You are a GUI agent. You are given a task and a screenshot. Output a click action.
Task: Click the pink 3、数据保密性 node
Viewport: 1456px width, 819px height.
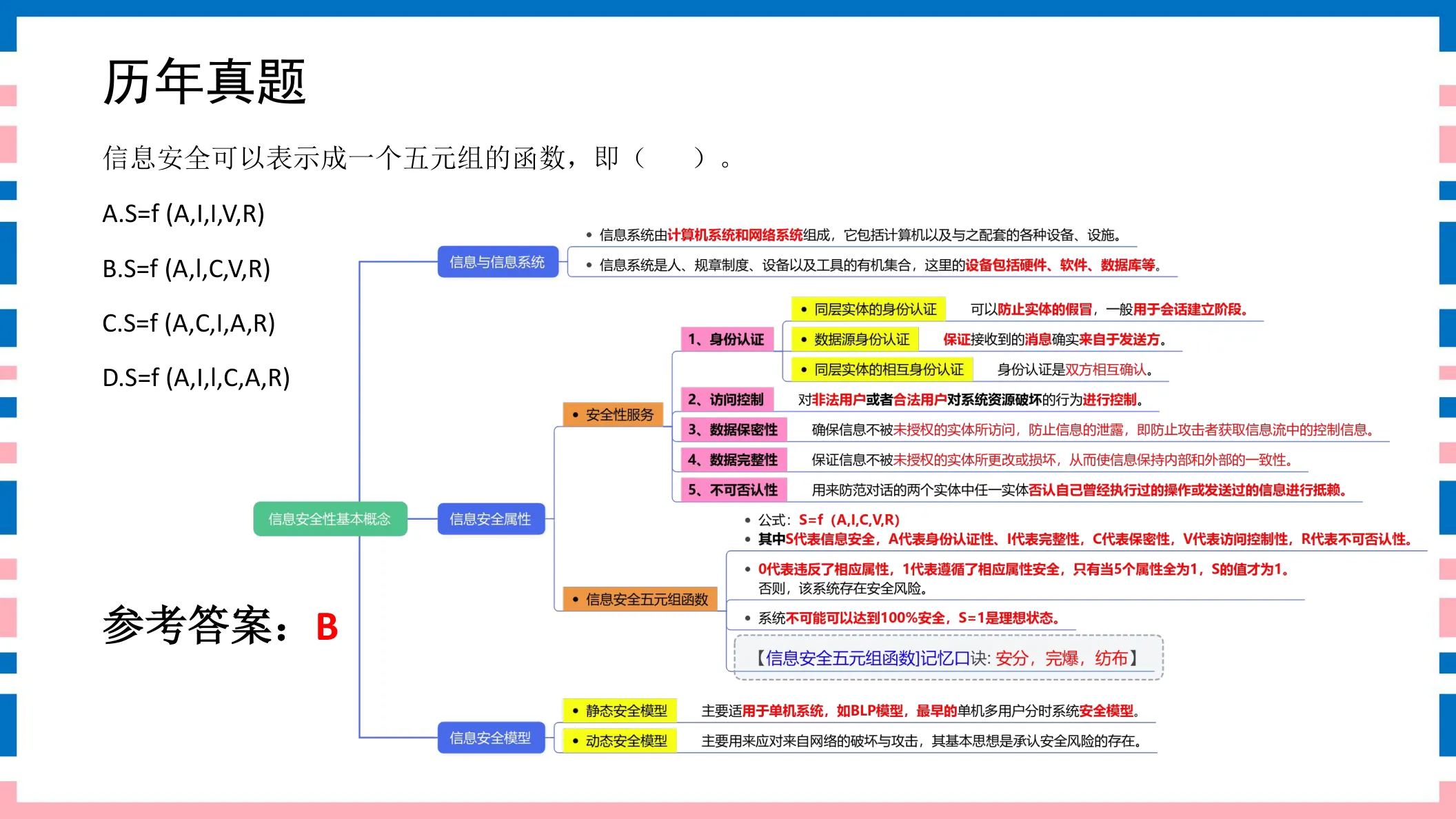pyautogui.click(x=734, y=429)
